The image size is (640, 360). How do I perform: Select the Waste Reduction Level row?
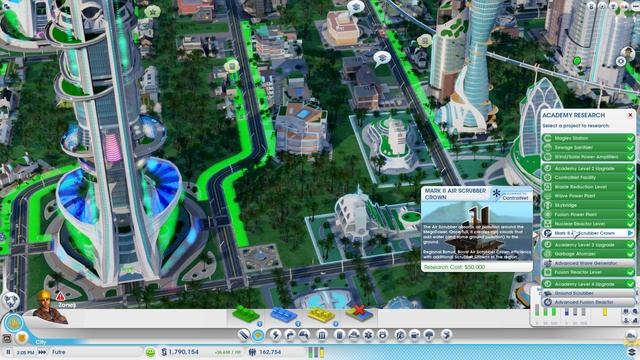point(588,187)
